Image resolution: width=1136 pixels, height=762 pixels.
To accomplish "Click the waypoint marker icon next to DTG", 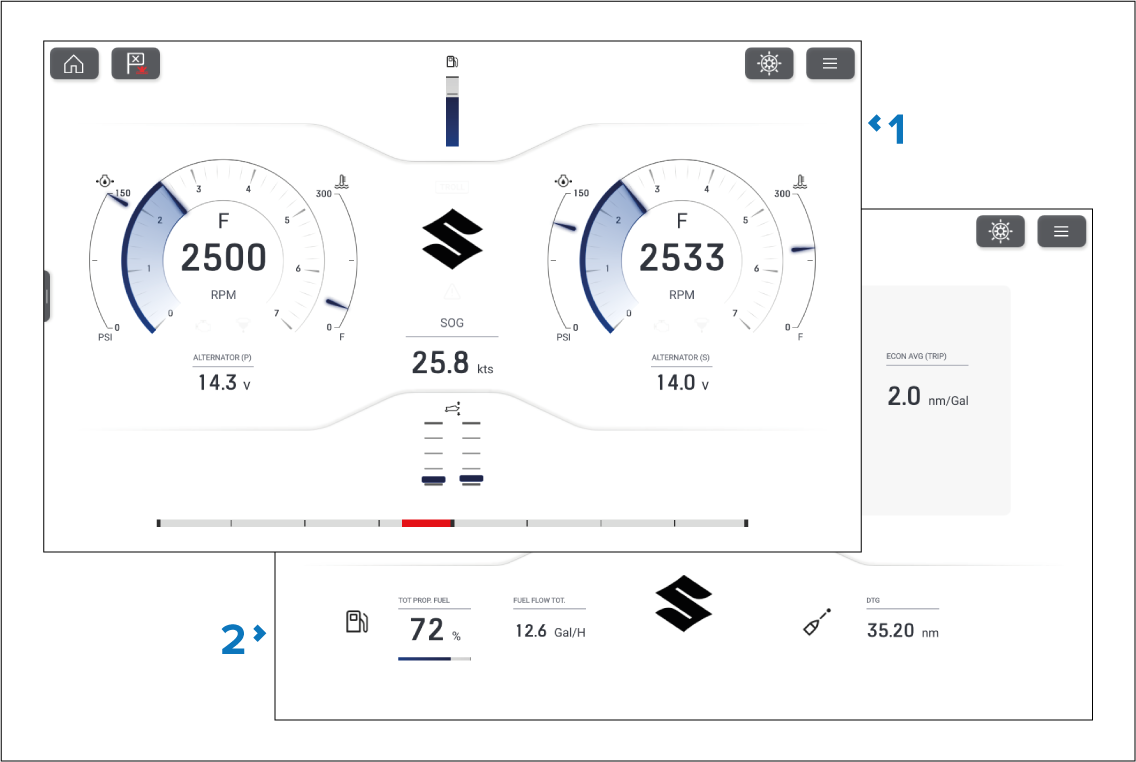I will (816, 624).
